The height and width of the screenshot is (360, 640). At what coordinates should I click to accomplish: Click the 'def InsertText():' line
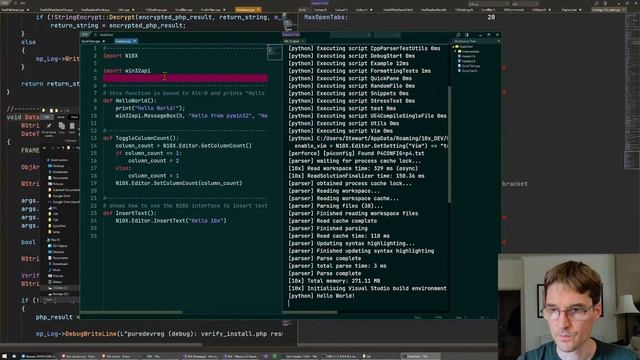pyautogui.click(x=130, y=213)
